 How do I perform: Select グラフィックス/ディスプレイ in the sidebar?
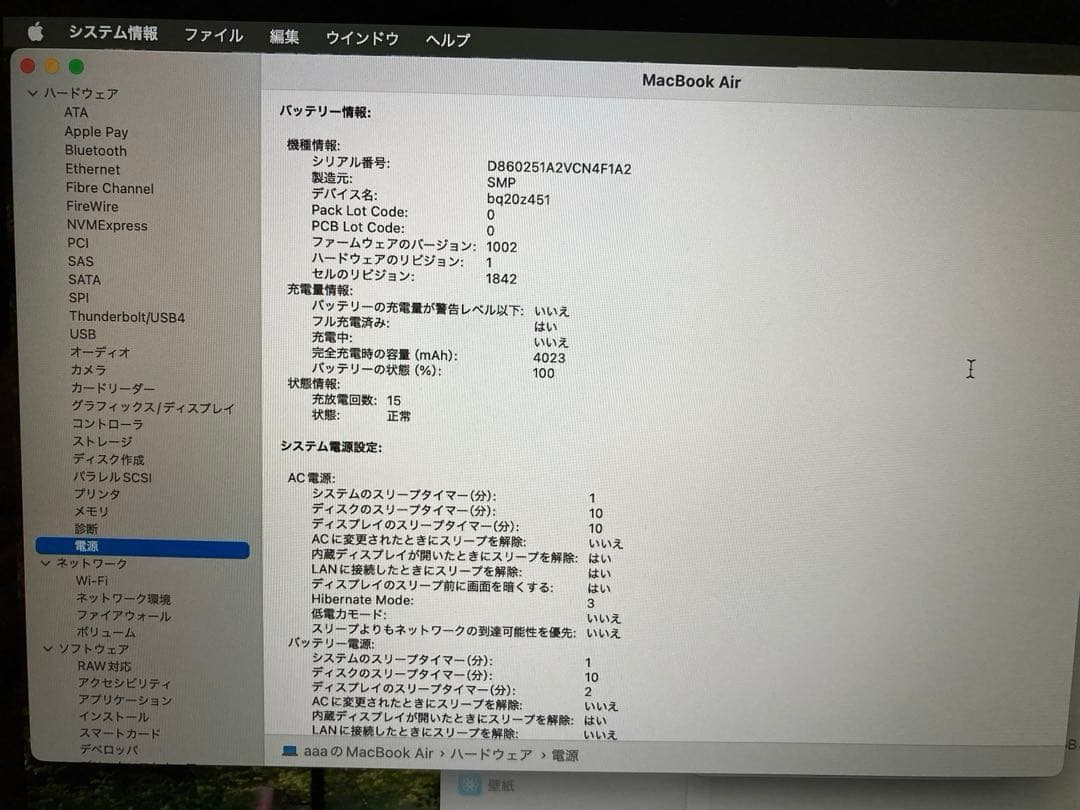coord(153,407)
